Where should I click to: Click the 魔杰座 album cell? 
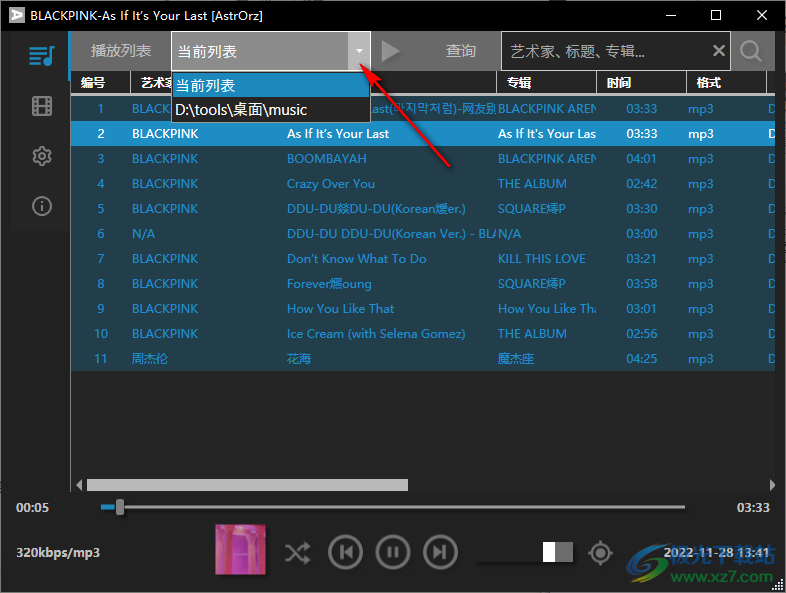tap(515, 358)
